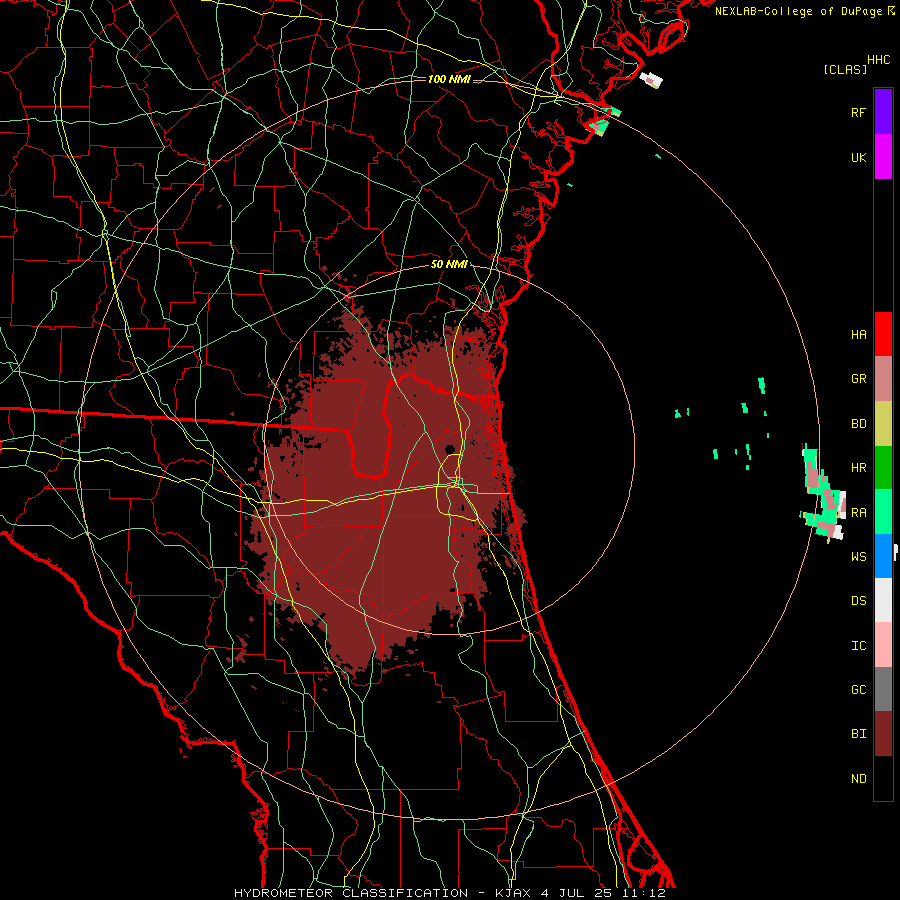Click the HR green legend color swatch
900x900 pixels.
[883, 468]
